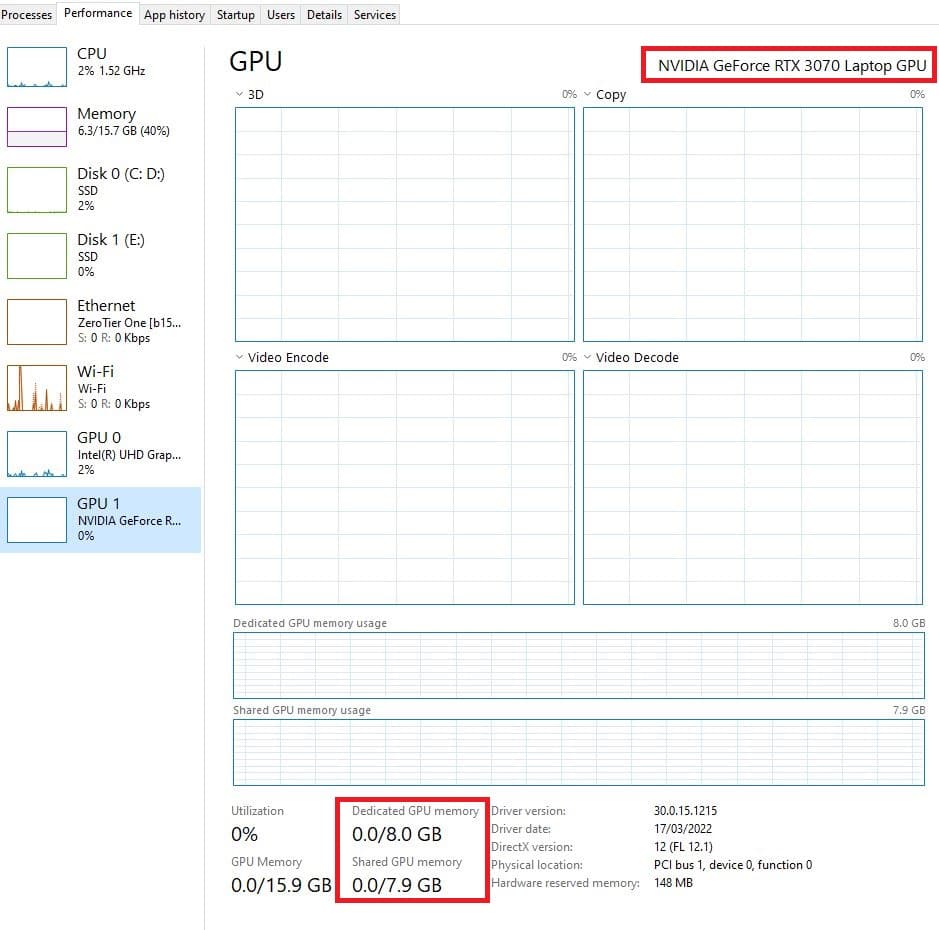Open the Video Encode graph dropdown
The width and height of the screenshot is (939, 930).
pyautogui.click(x=240, y=357)
